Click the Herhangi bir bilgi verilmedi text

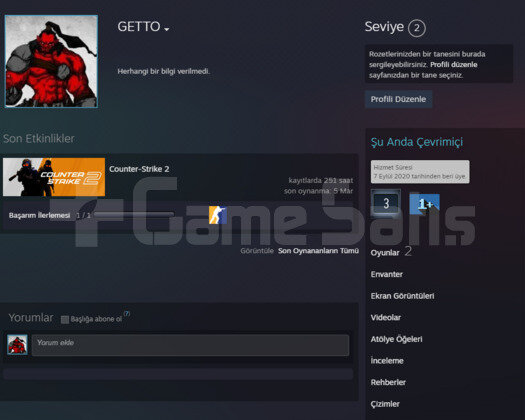(x=163, y=71)
